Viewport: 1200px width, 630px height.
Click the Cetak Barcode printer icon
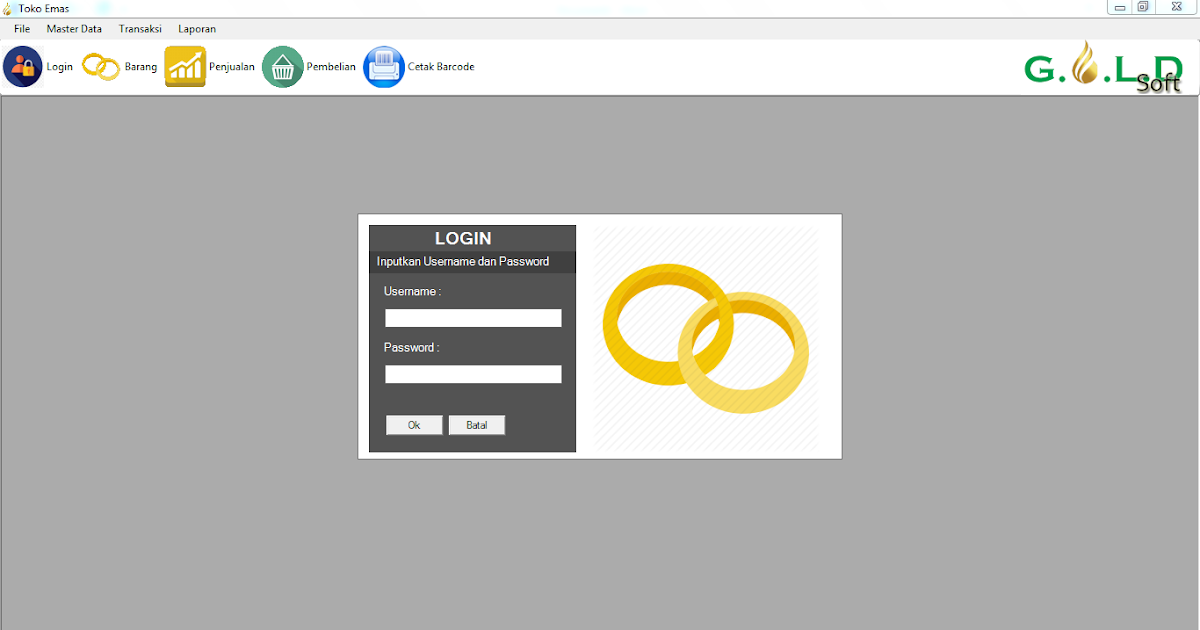[x=383, y=65]
